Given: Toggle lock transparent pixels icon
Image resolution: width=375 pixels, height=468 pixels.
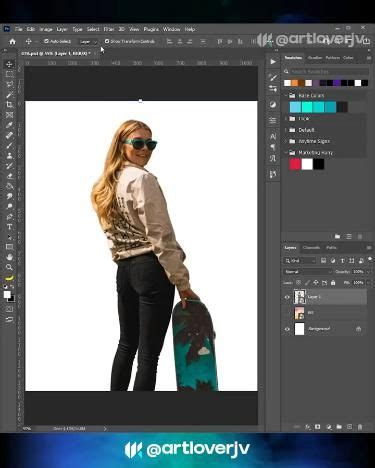Looking at the screenshot, I should pos(299,283).
